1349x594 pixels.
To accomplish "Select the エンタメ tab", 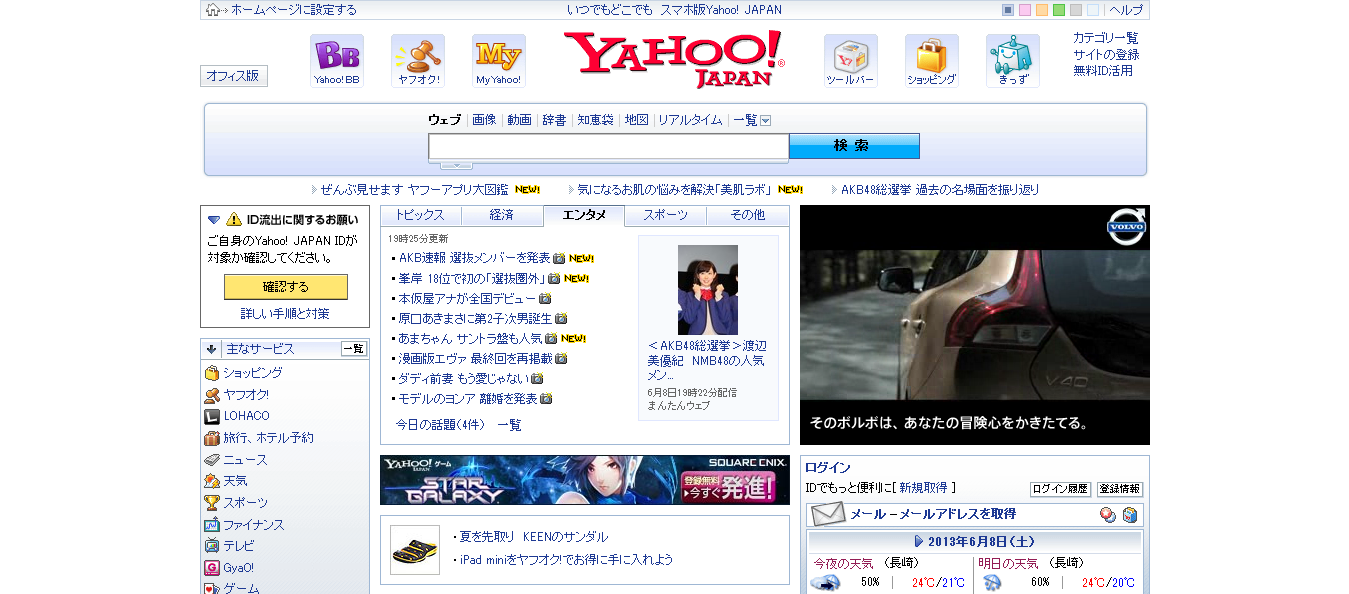I will pos(584,215).
